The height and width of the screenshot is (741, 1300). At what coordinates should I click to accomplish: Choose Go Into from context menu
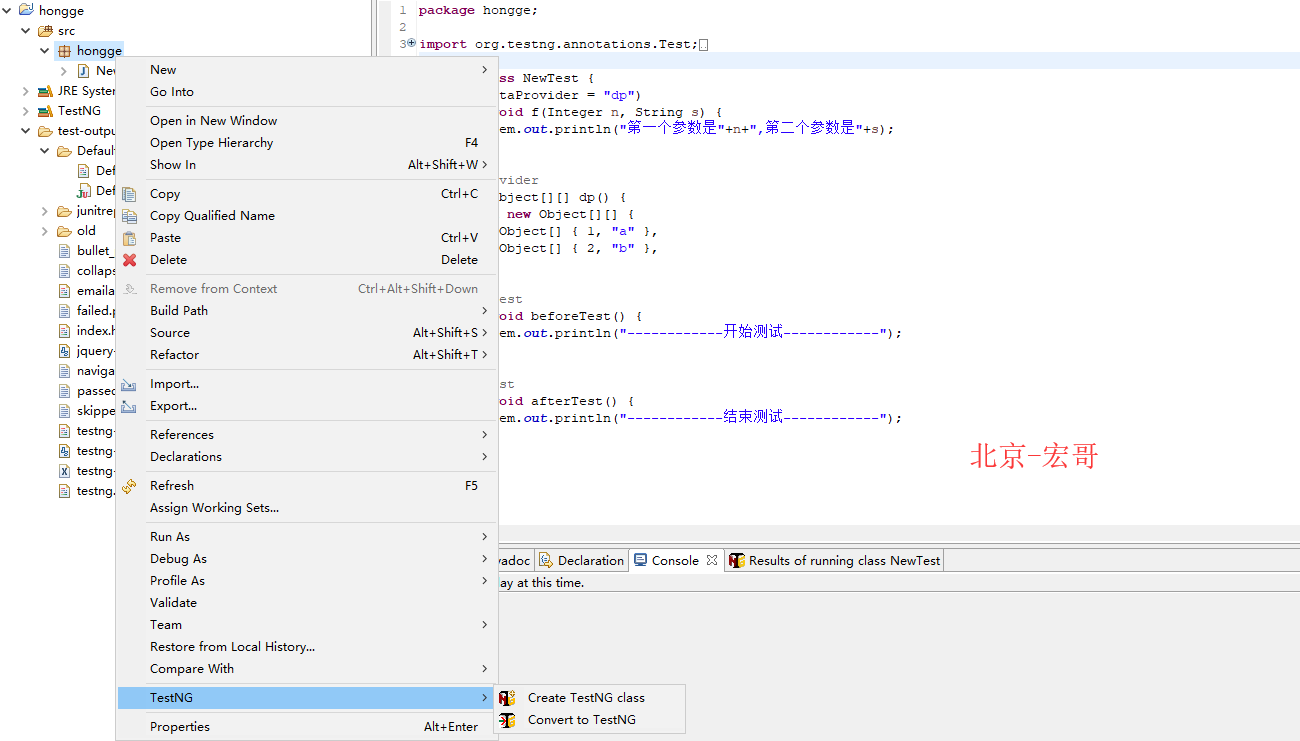(306, 92)
